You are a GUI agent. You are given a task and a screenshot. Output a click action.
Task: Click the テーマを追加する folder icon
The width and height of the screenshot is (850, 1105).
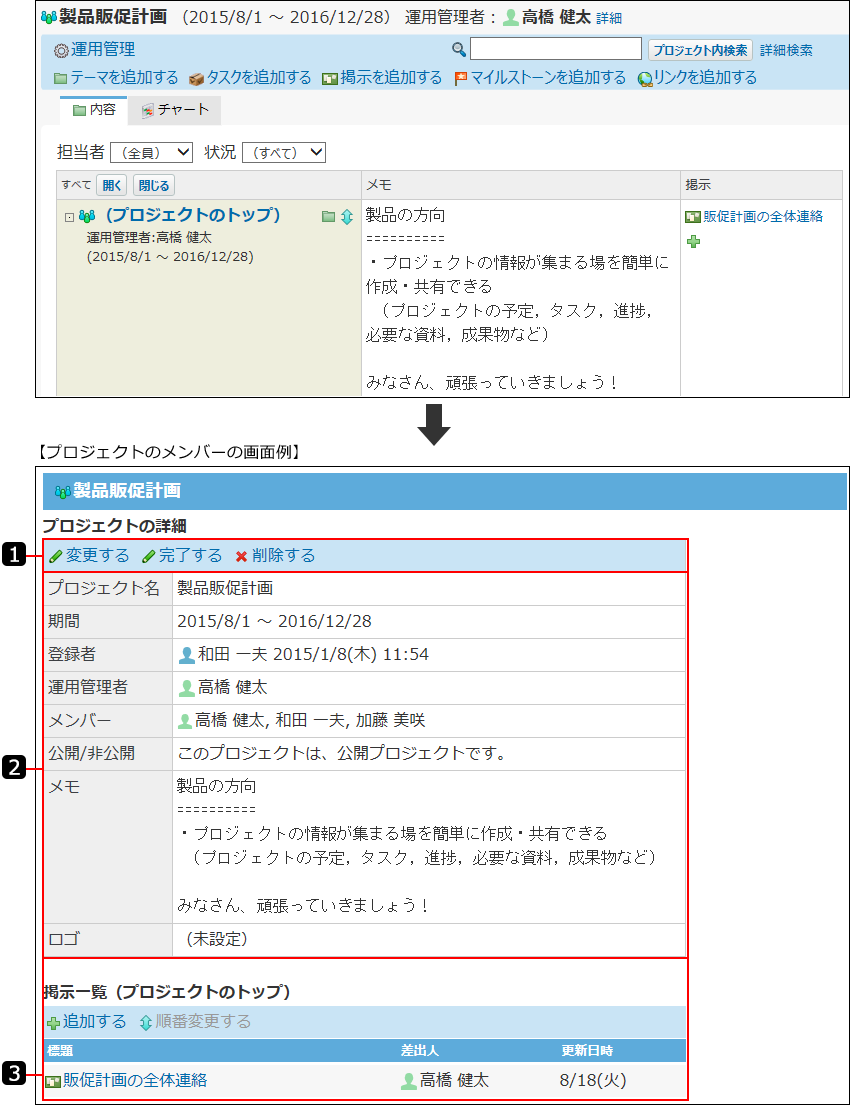tap(61, 78)
